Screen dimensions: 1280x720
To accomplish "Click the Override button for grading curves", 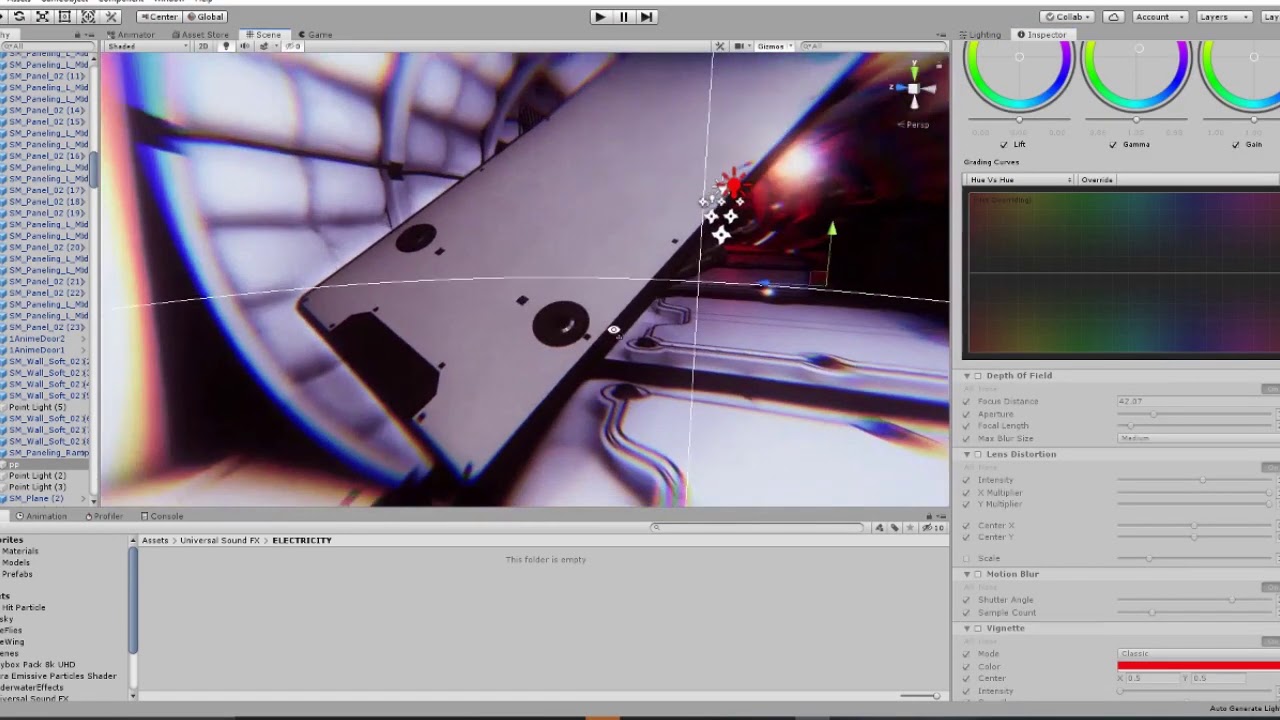I will click(x=1097, y=180).
